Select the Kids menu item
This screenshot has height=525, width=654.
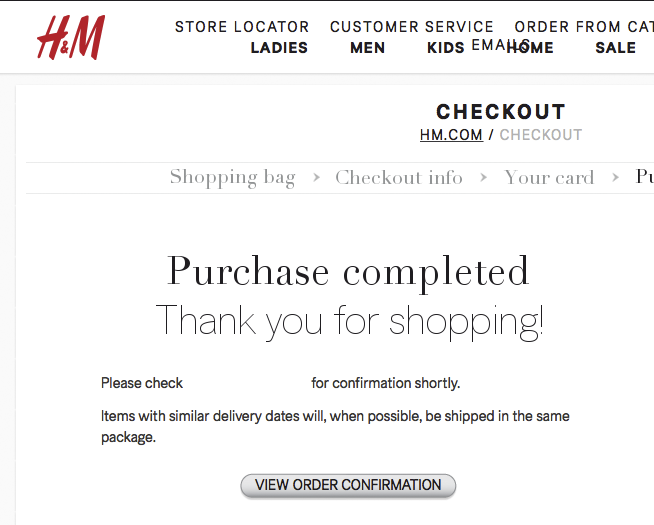[445, 48]
